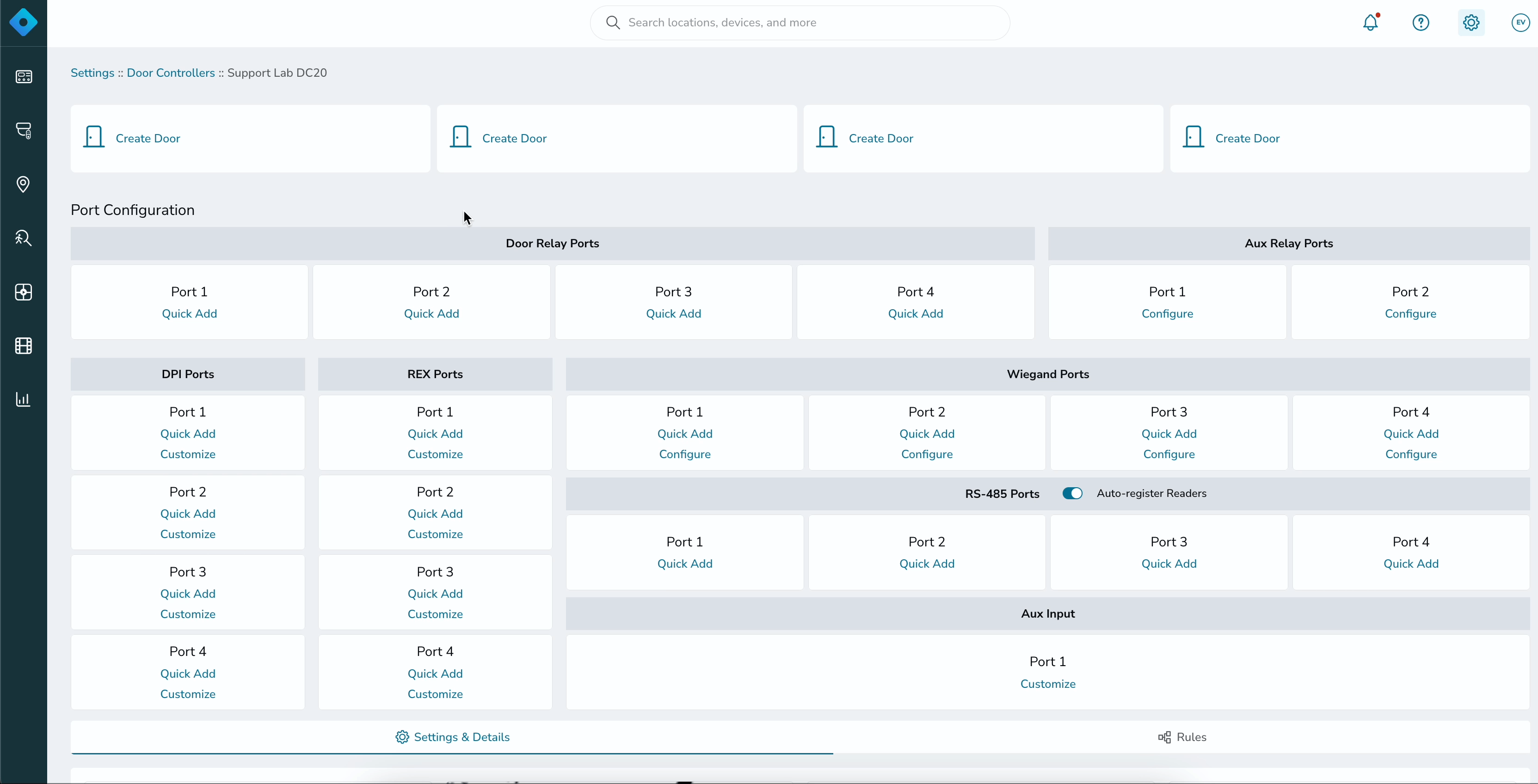Click Door Controllers breadcrumb link
Viewport: 1538px width, 784px height.
(171, 73)
